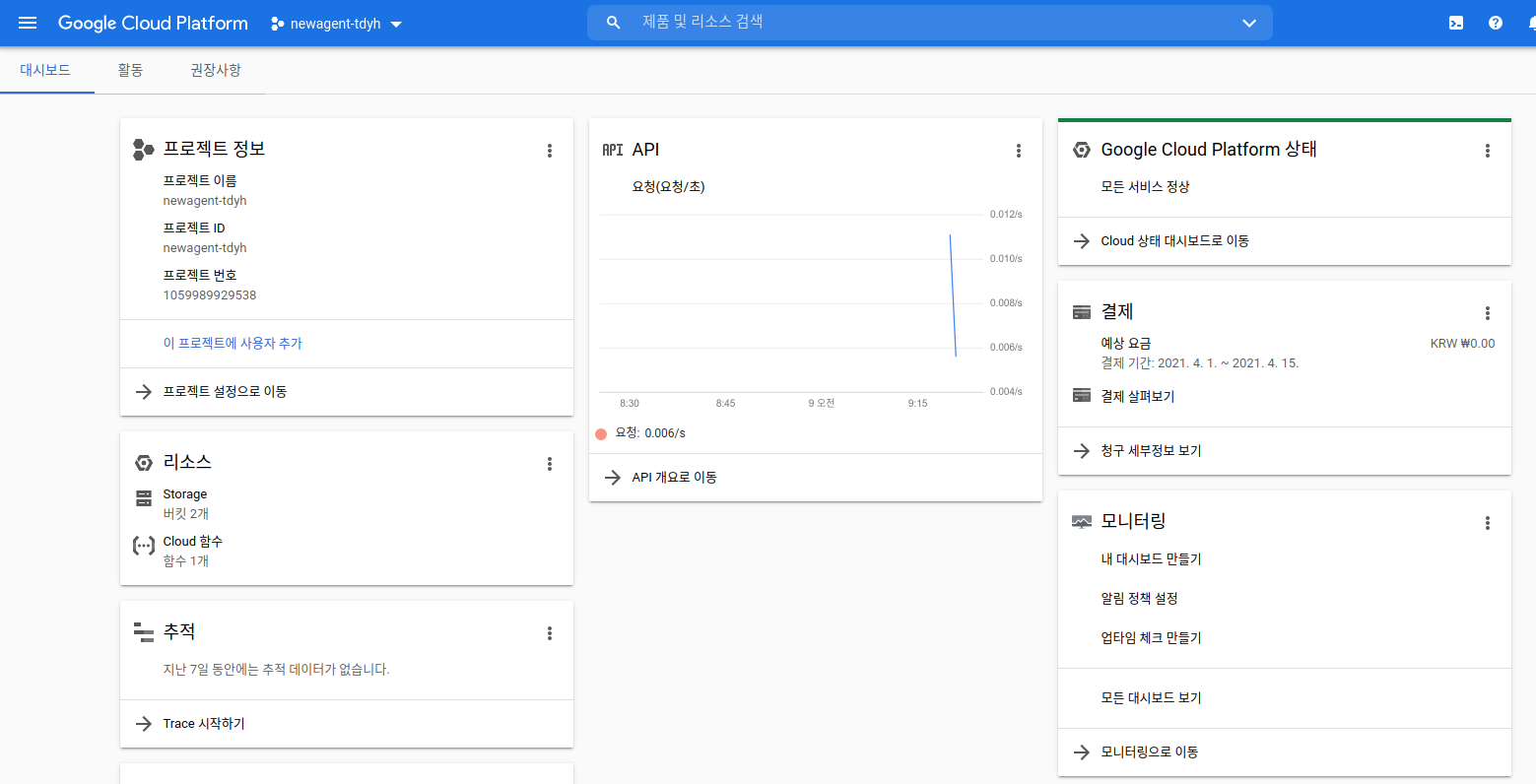Switch to the 활동 tab

click(130, 70)
